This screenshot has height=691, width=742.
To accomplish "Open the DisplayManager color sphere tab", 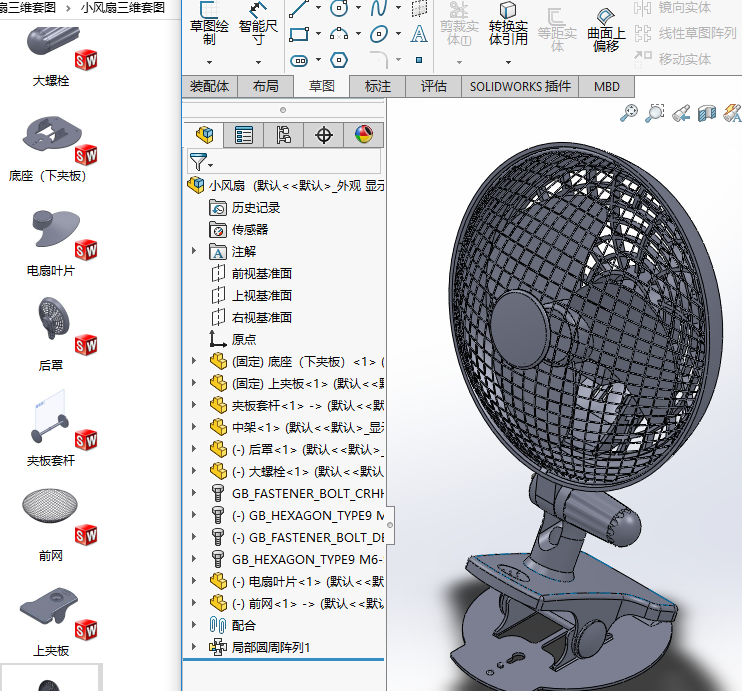I will click(x=363, y=135).
